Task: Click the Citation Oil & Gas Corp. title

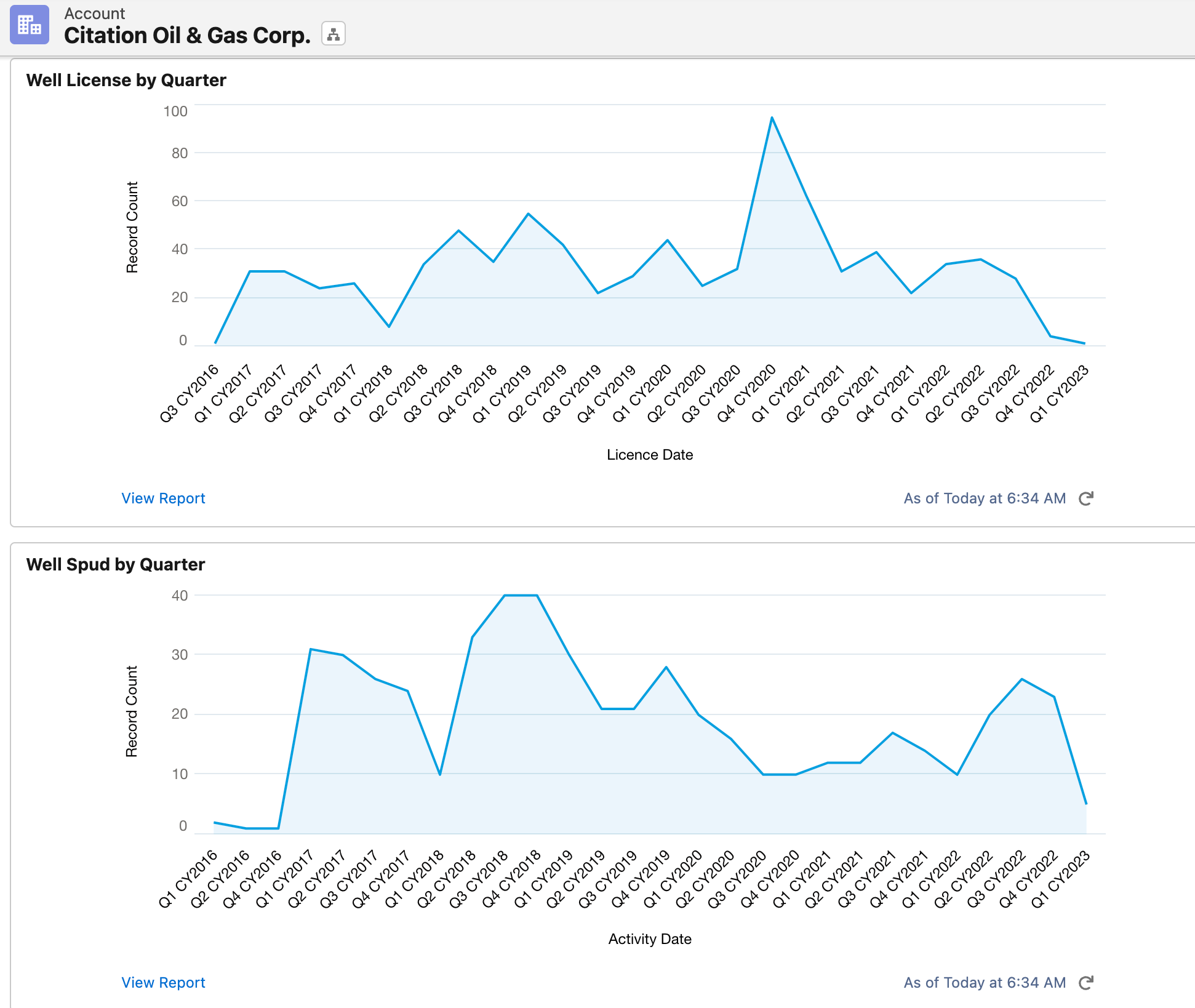Action: (x=187, y=35)
